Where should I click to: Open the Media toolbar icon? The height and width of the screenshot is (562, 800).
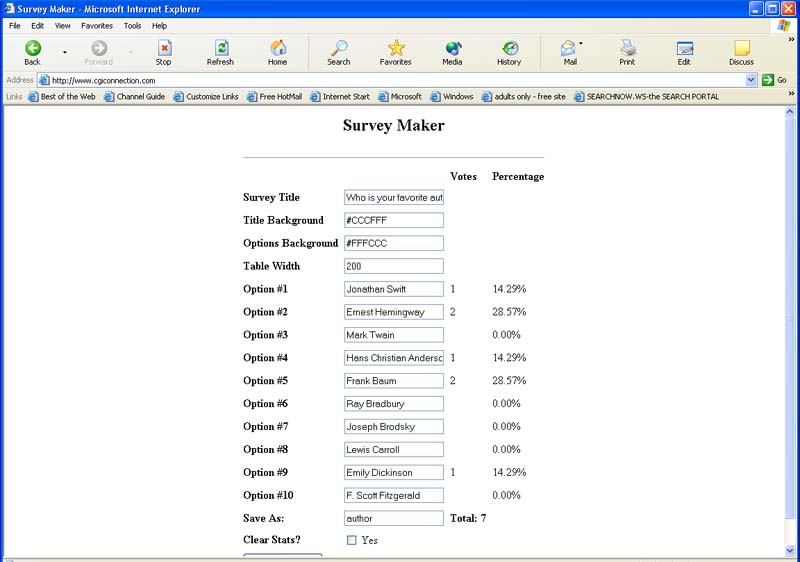pos(453,48)
